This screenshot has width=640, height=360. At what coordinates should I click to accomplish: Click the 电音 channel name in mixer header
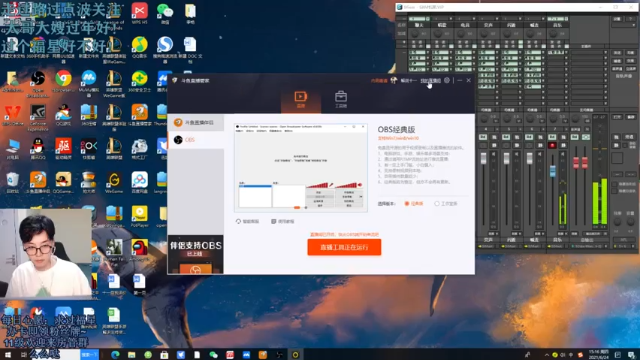coord(465,25)
